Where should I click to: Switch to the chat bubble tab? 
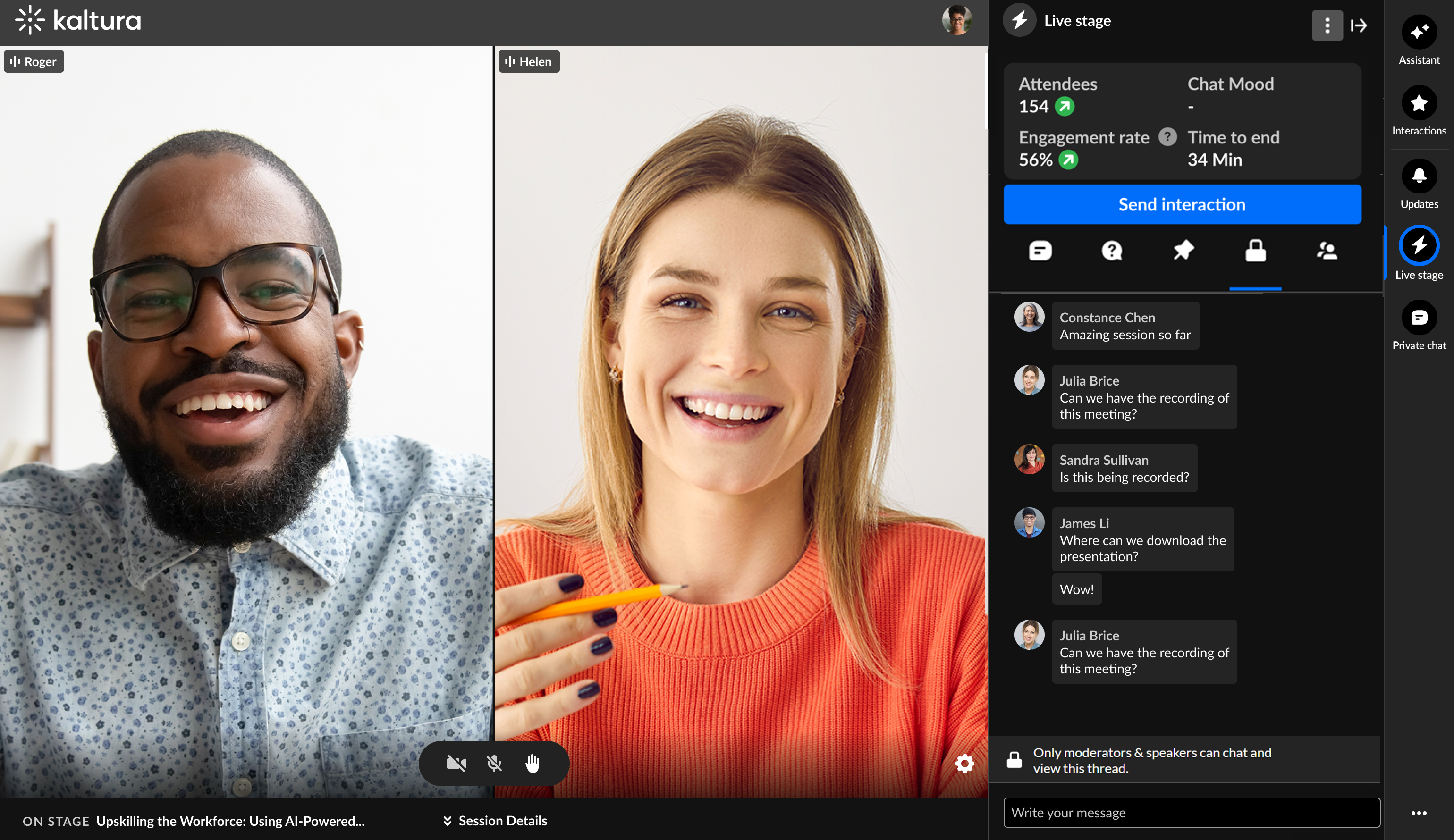(1040, 251)
